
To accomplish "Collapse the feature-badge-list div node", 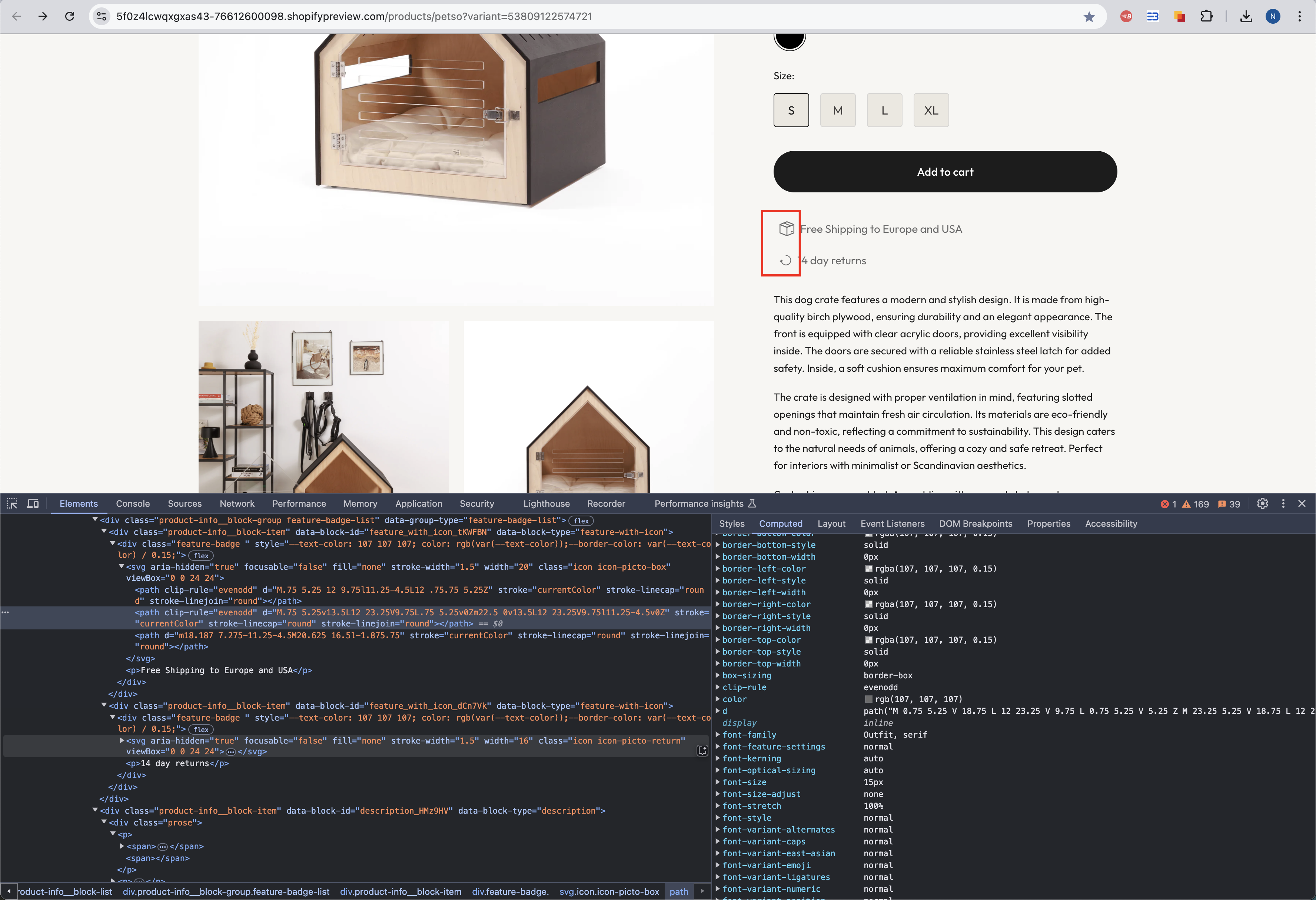I will click(x=95, y=520).
